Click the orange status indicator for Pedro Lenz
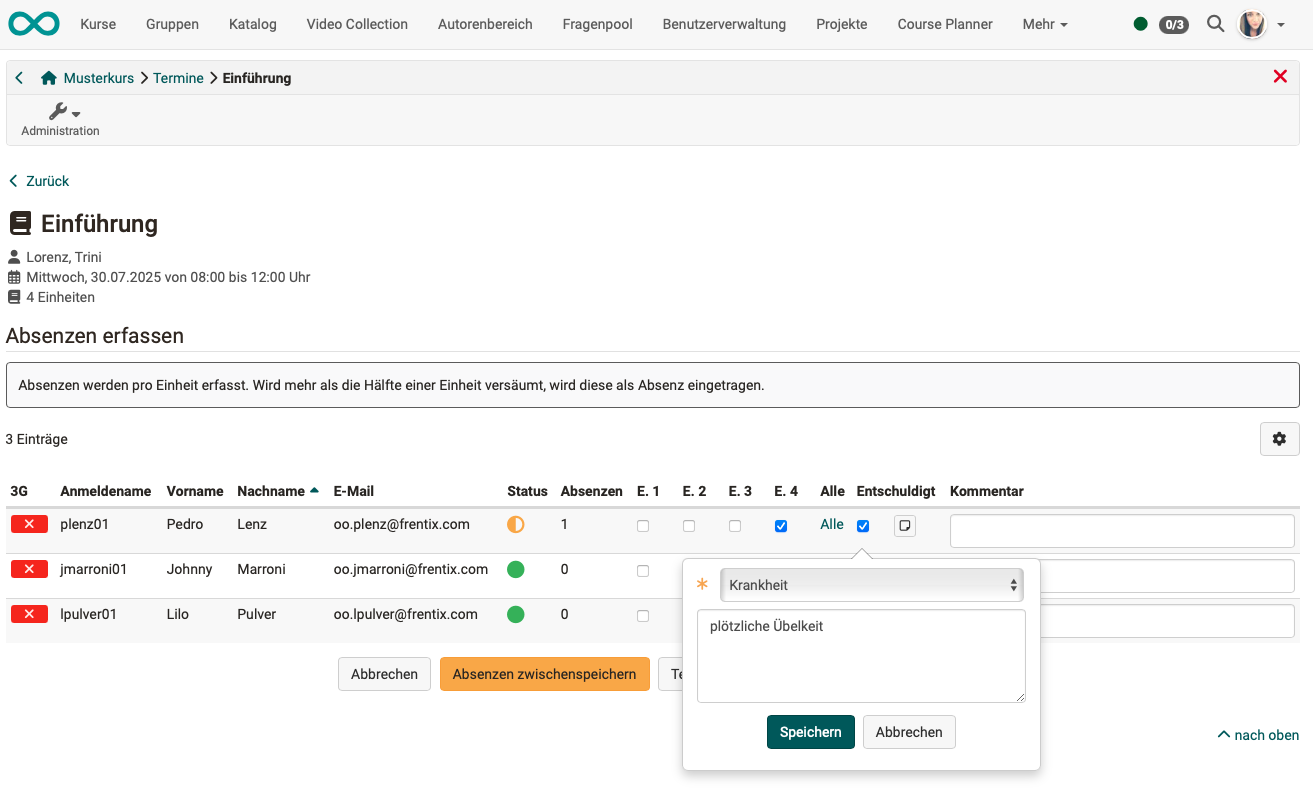The image size is (1313, 792). (517, 523)
